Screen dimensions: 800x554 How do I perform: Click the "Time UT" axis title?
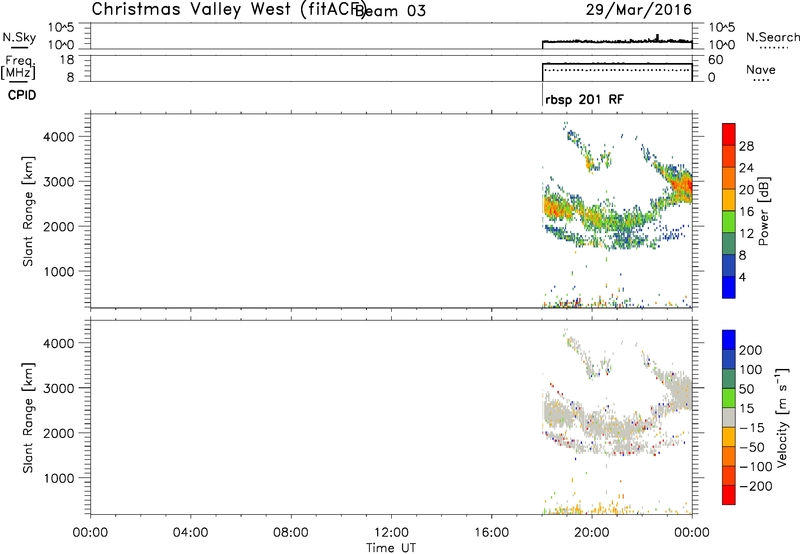pos(391,547)
